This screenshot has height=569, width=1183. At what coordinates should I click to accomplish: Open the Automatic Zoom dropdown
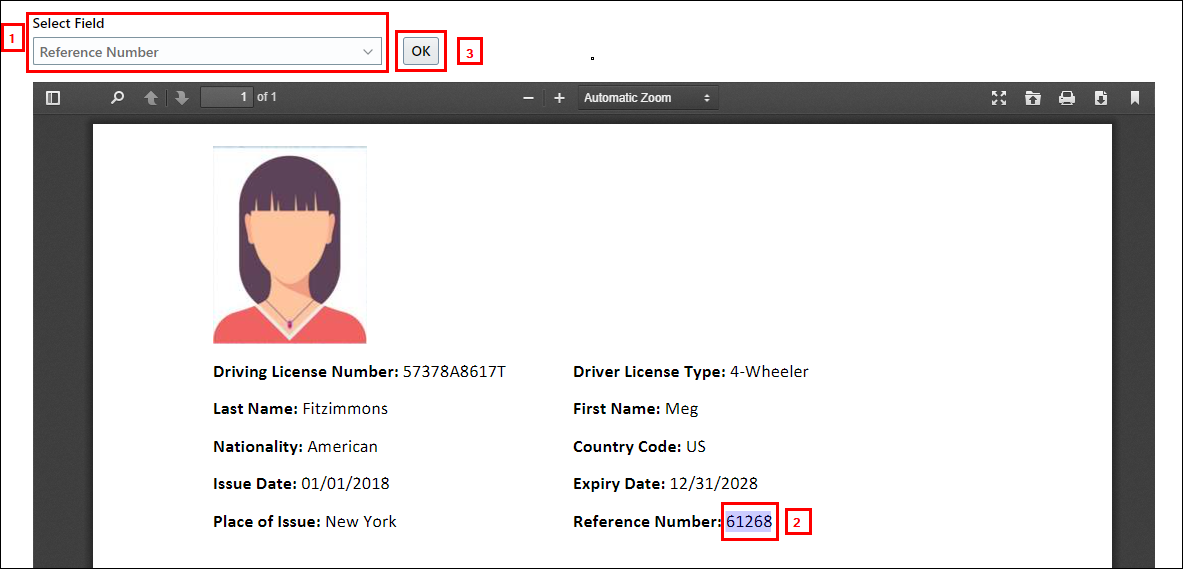coord(648,98)
